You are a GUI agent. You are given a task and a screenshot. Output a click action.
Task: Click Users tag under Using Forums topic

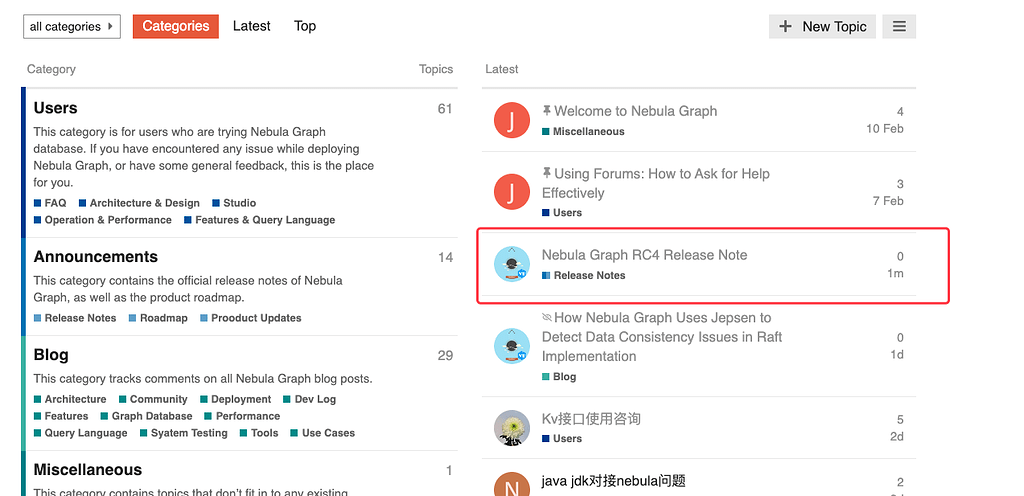tap(562, 212)
